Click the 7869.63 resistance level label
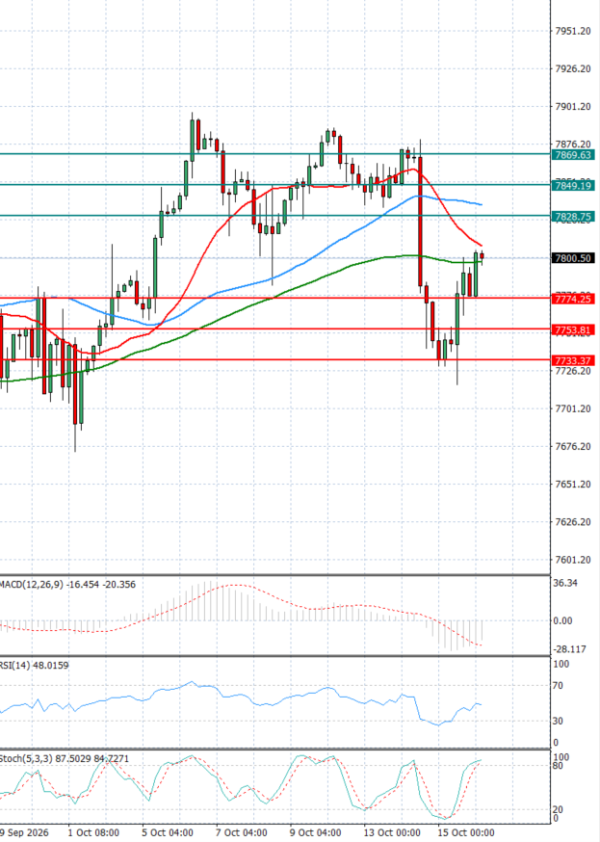 [573, 155]
